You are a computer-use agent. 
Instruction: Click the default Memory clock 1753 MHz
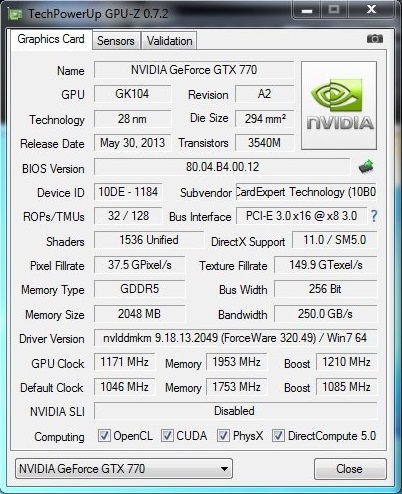[x=236, y=387]
